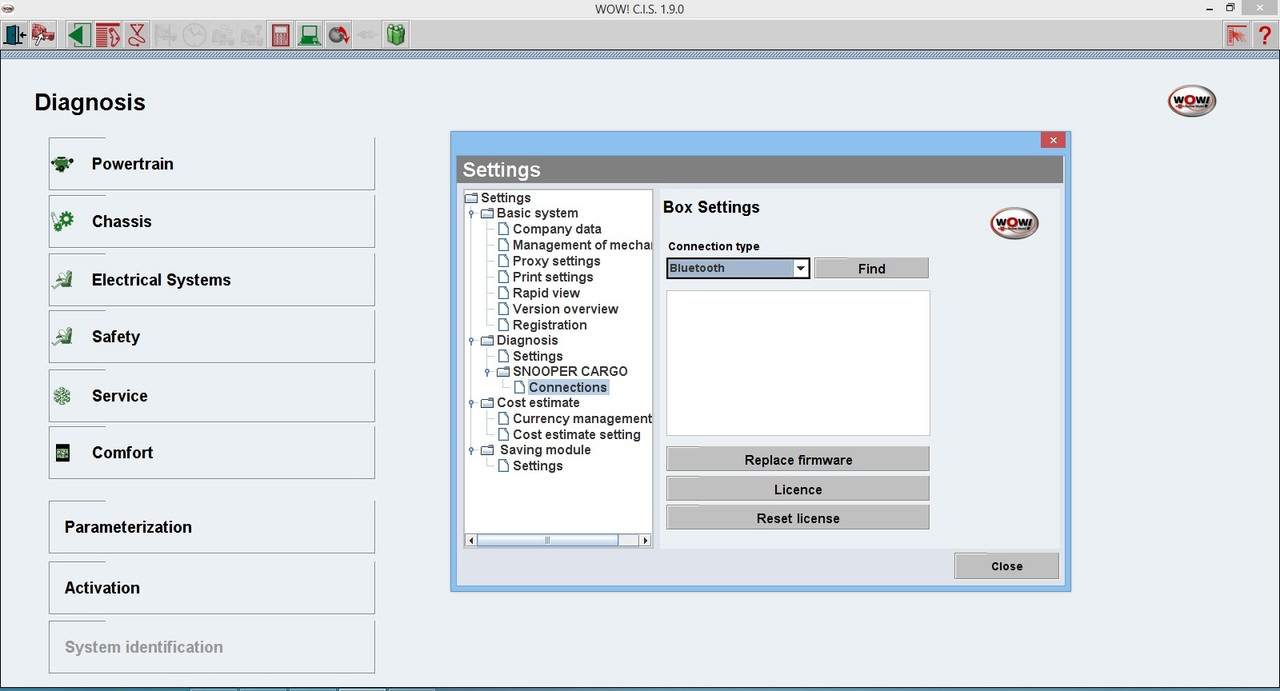Select Cost estimate setting tree item
1280x691 pixels.
click(576, 435)
